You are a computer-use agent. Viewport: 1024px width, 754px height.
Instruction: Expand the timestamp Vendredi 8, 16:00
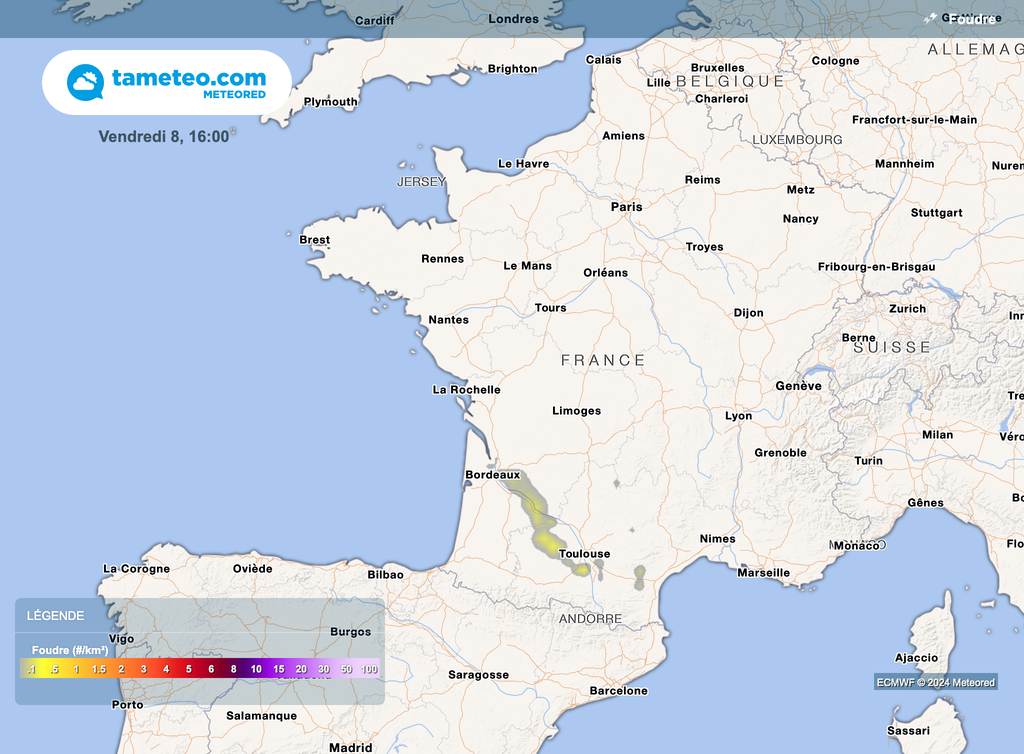pyautogui.click(x=163, y=136)
